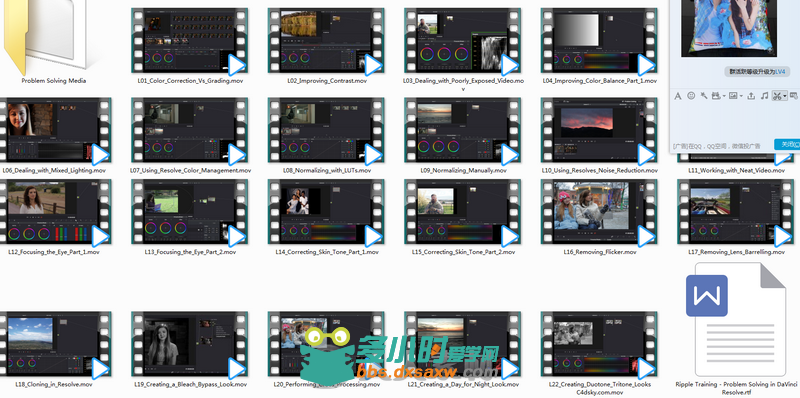Viewport: 800px width, 398px height.
Task: Click the LV4 level link in chat
Action: click(780, 72)
